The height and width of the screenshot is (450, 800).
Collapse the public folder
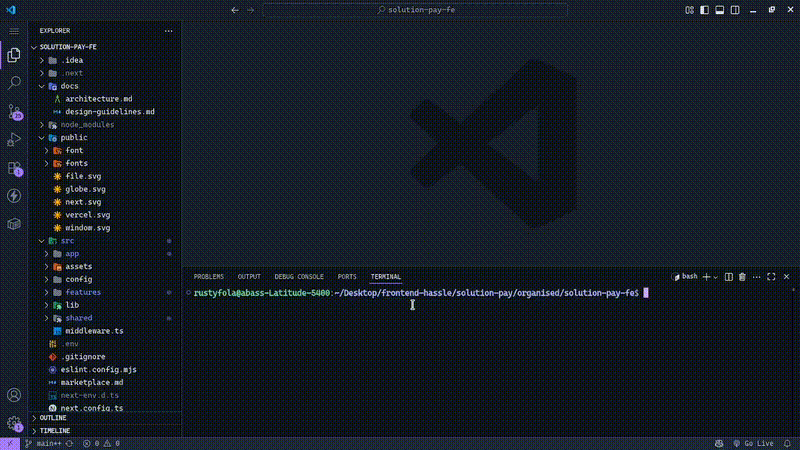click(x=105, y=137)
